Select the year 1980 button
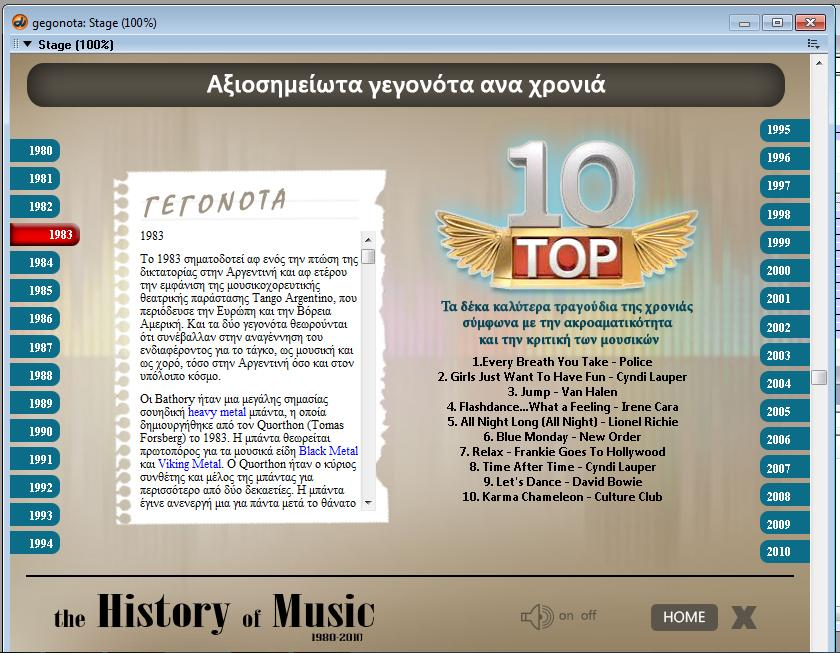This screenshot has width=840, height=653. point(35,151)
